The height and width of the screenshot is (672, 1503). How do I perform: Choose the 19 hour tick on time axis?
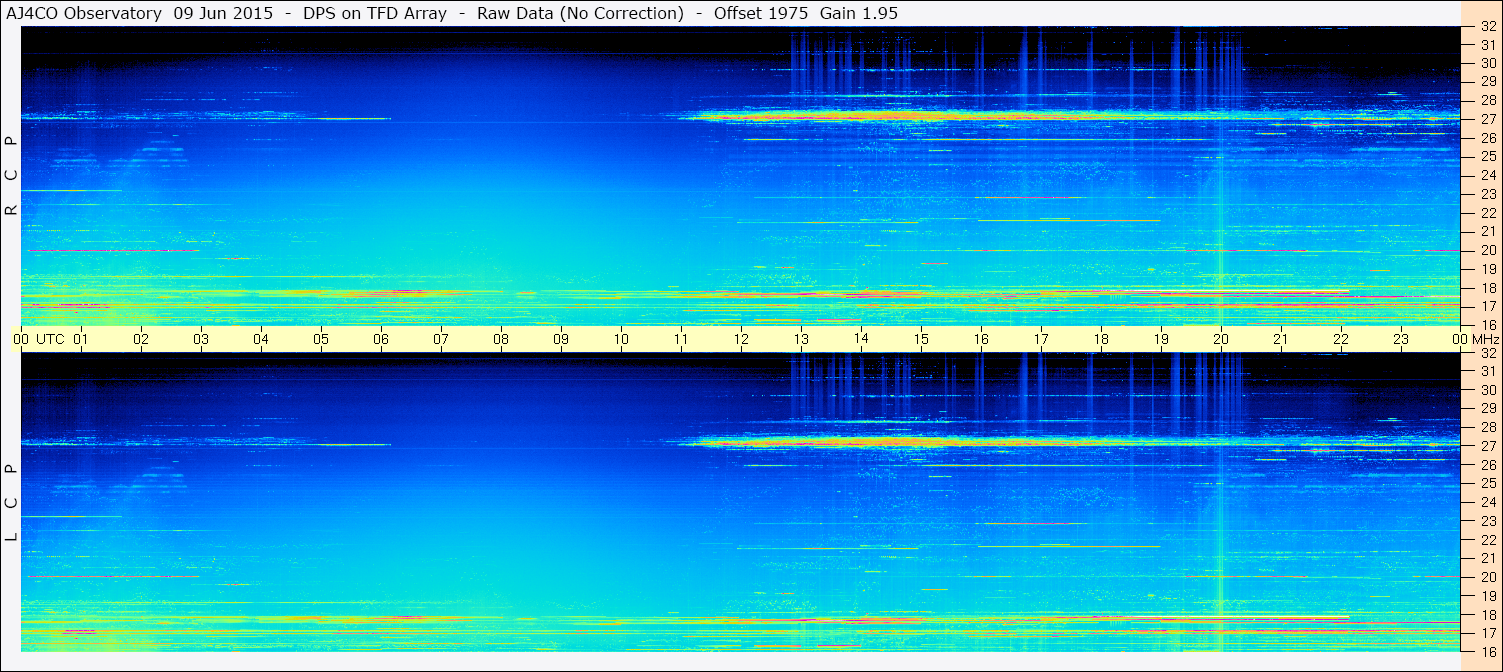[x=1161, y=339]
